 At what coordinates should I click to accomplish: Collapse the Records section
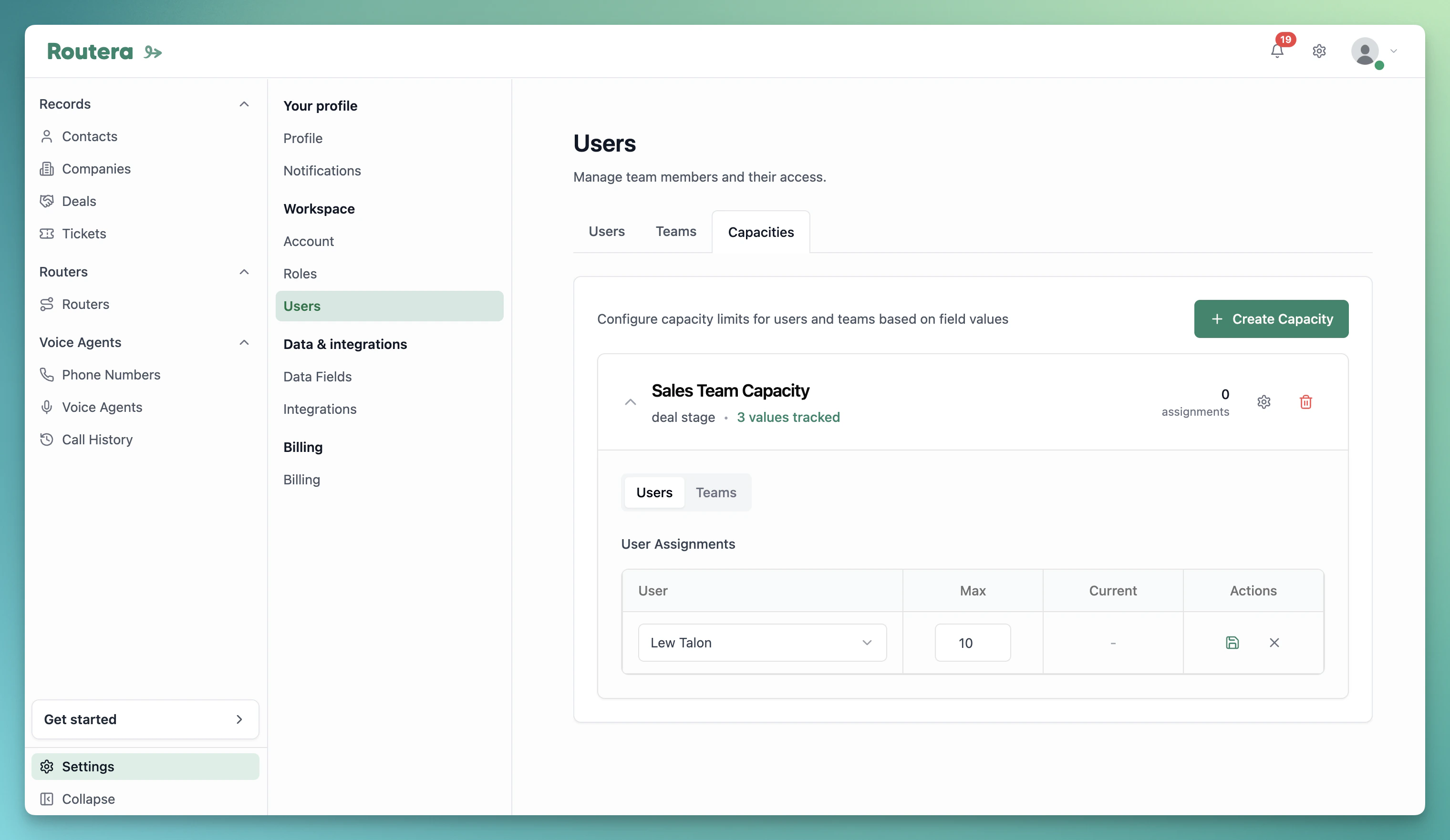tap(244, 104)
